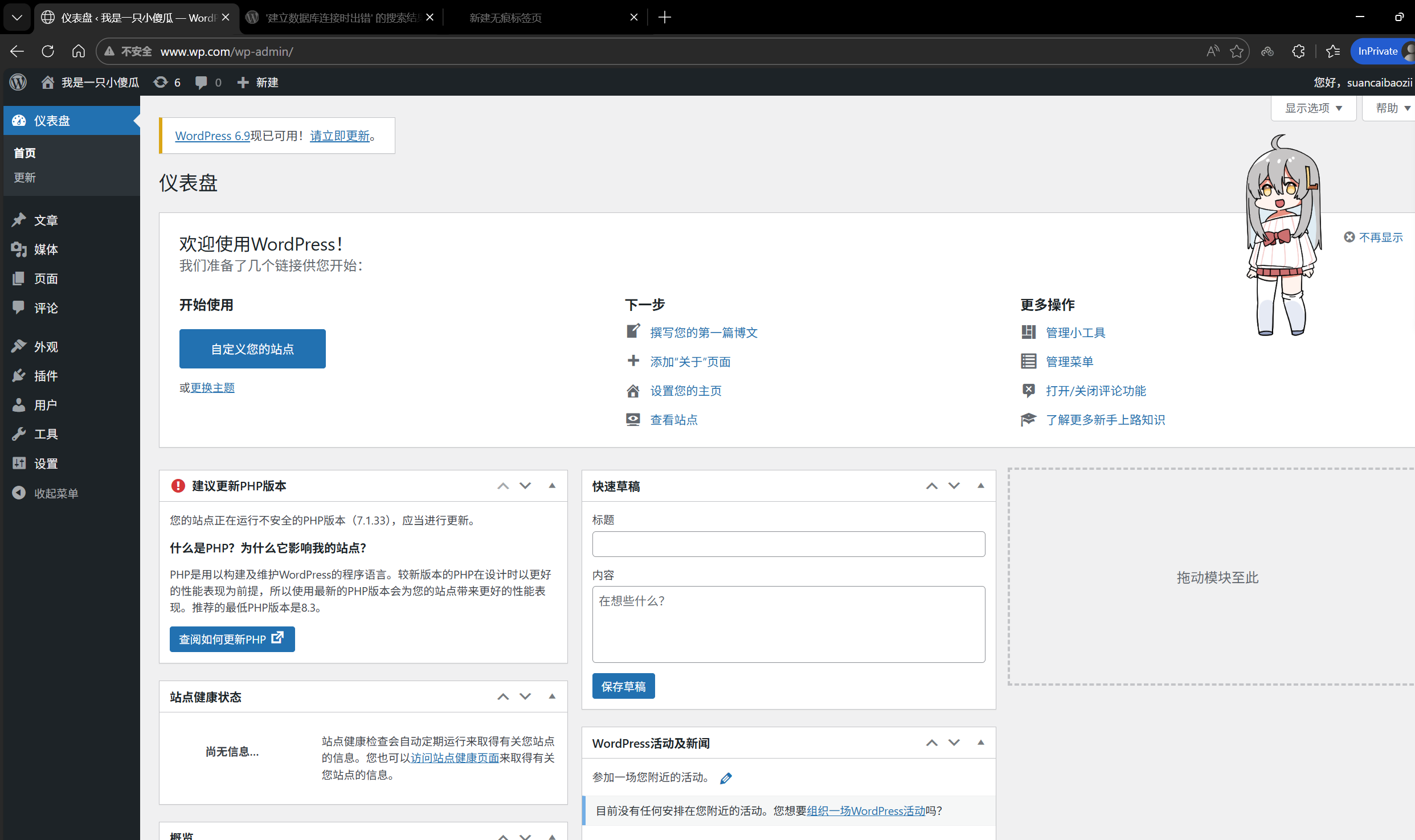The height and width of the screenshot is (840, 1415).
Task: Click the browser home button
Action: 79,51
